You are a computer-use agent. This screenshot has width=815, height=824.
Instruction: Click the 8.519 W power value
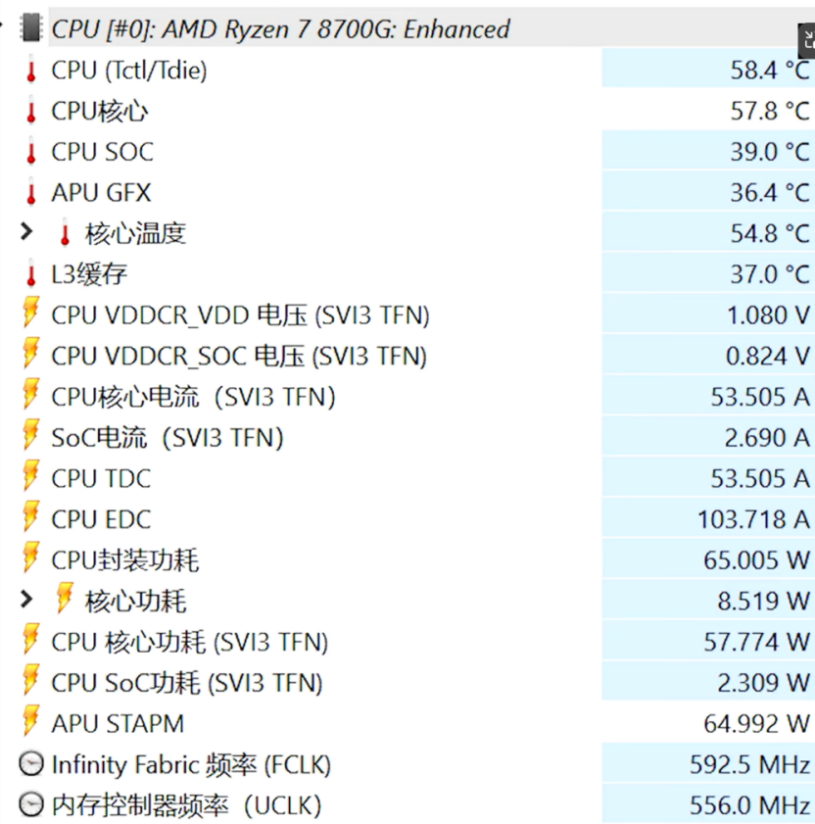[764, 601]
